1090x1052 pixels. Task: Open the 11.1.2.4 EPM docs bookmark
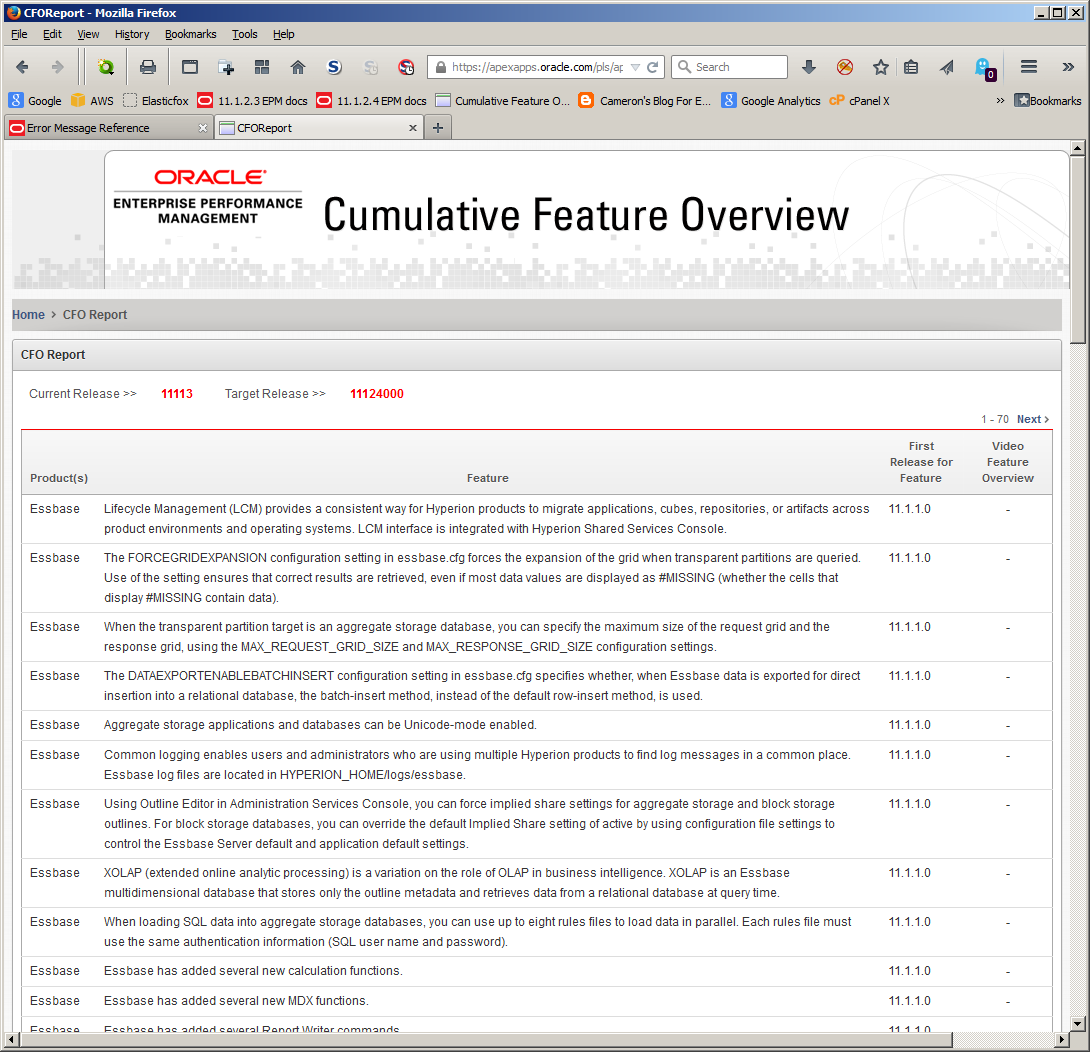[371, 101]
